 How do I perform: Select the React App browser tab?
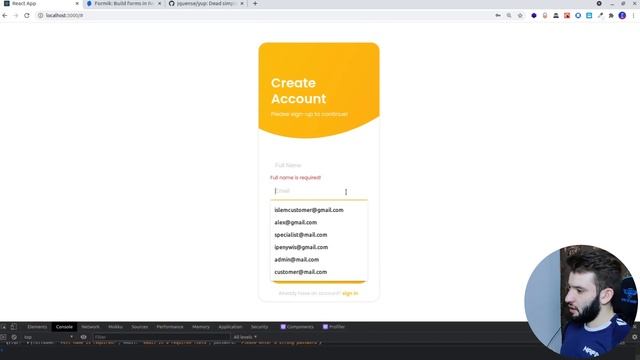coord(41,3)
